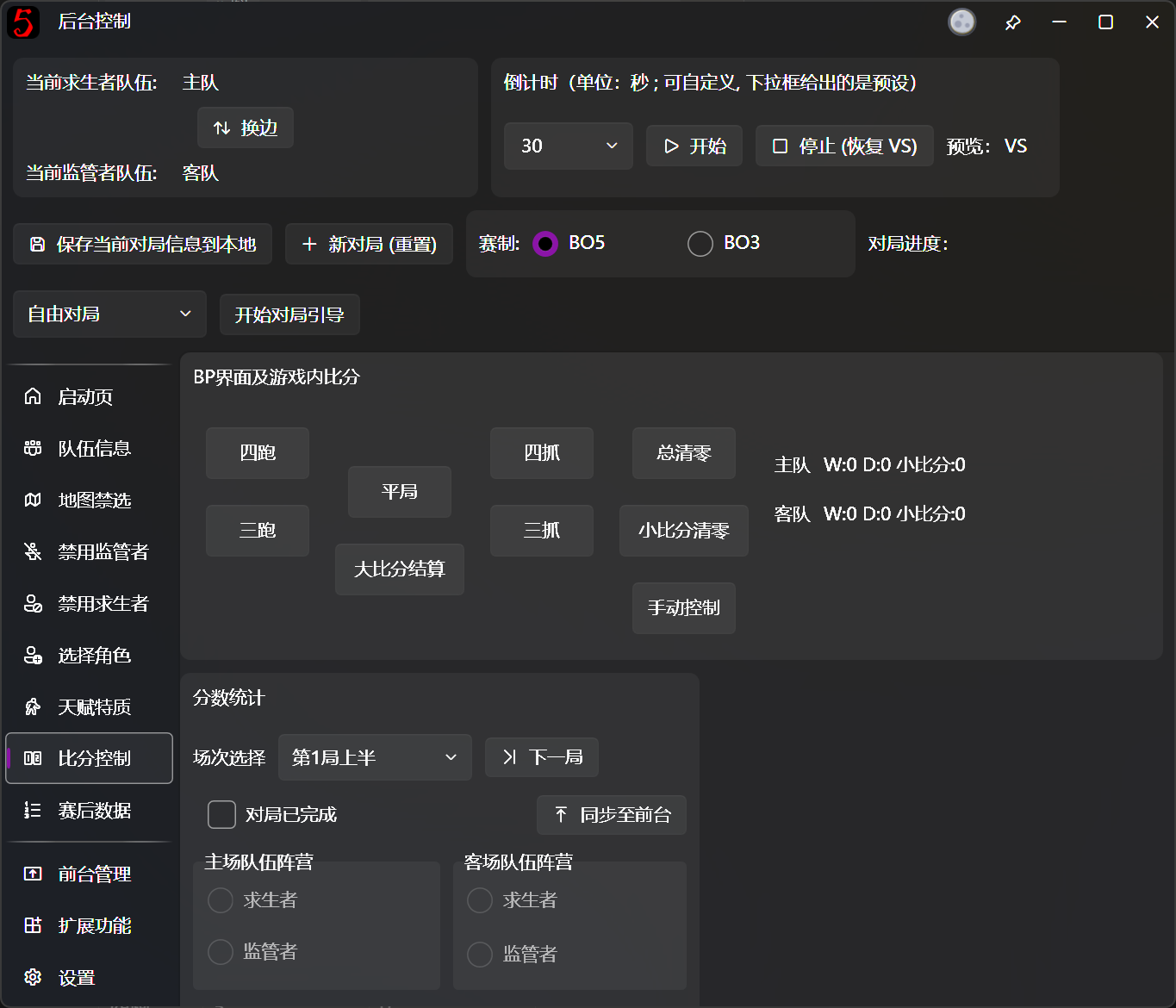The width and height of the screenshot is (1176, 1008).
Task: Pin the window using the titlebar pin icon
Action: click(x=1013, y=22)
